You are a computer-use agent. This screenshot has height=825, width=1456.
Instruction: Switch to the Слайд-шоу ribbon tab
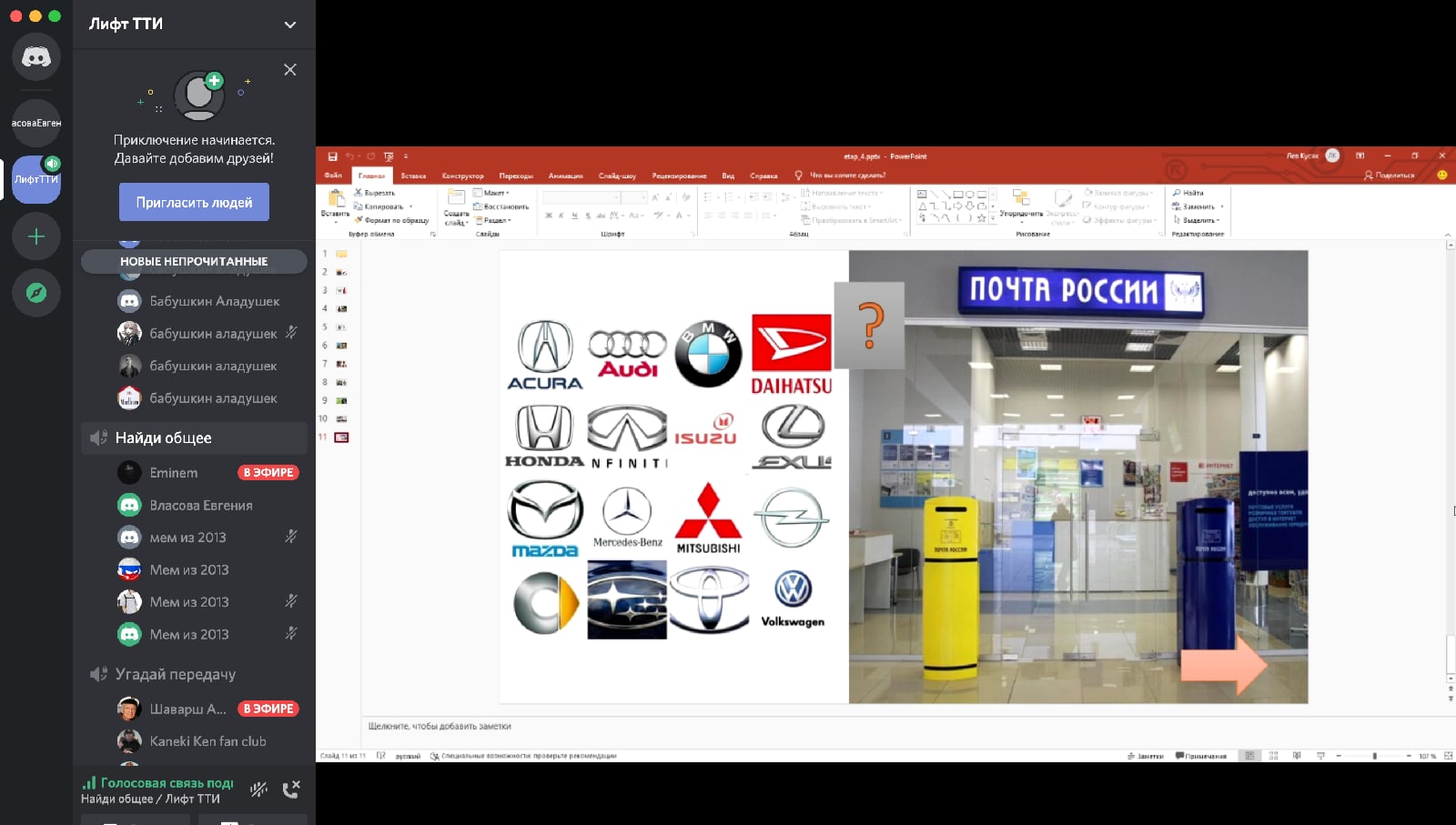click(x=617, y=176)
